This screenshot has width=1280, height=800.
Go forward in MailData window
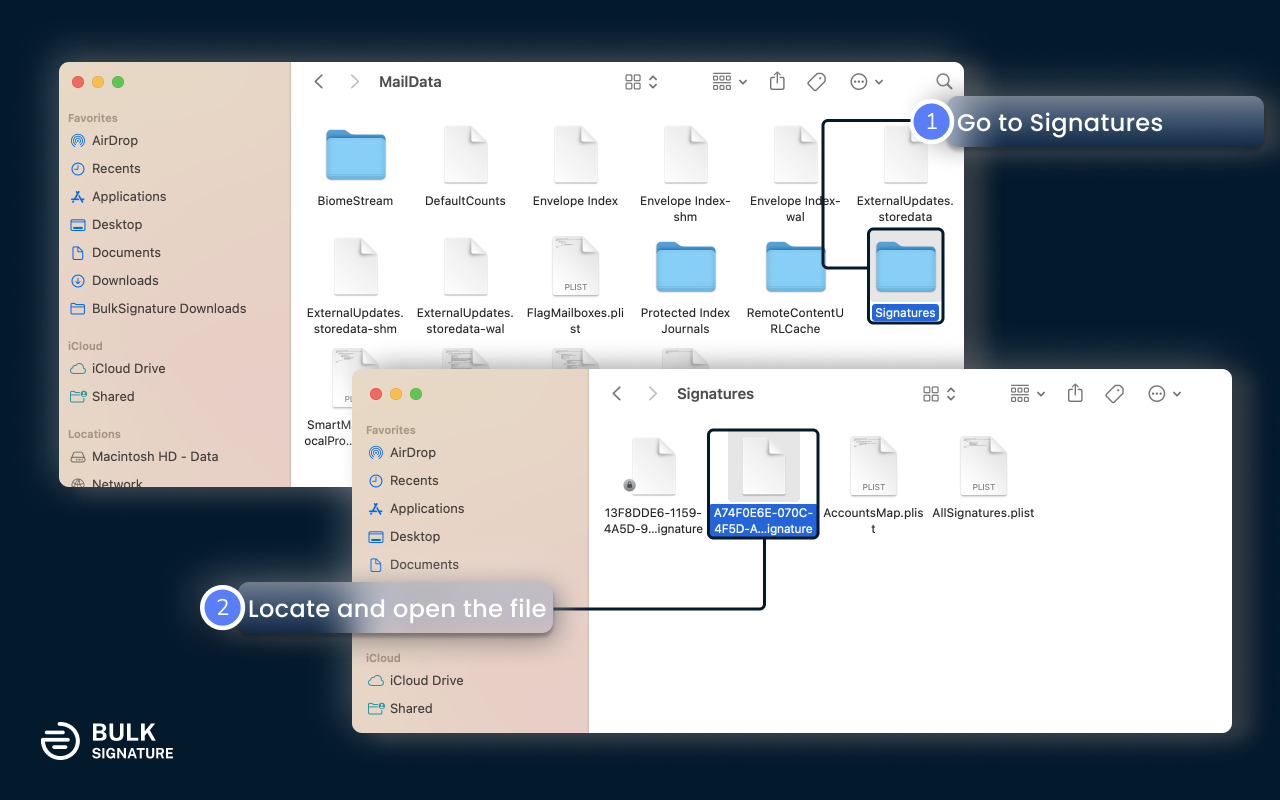point(354,82)
